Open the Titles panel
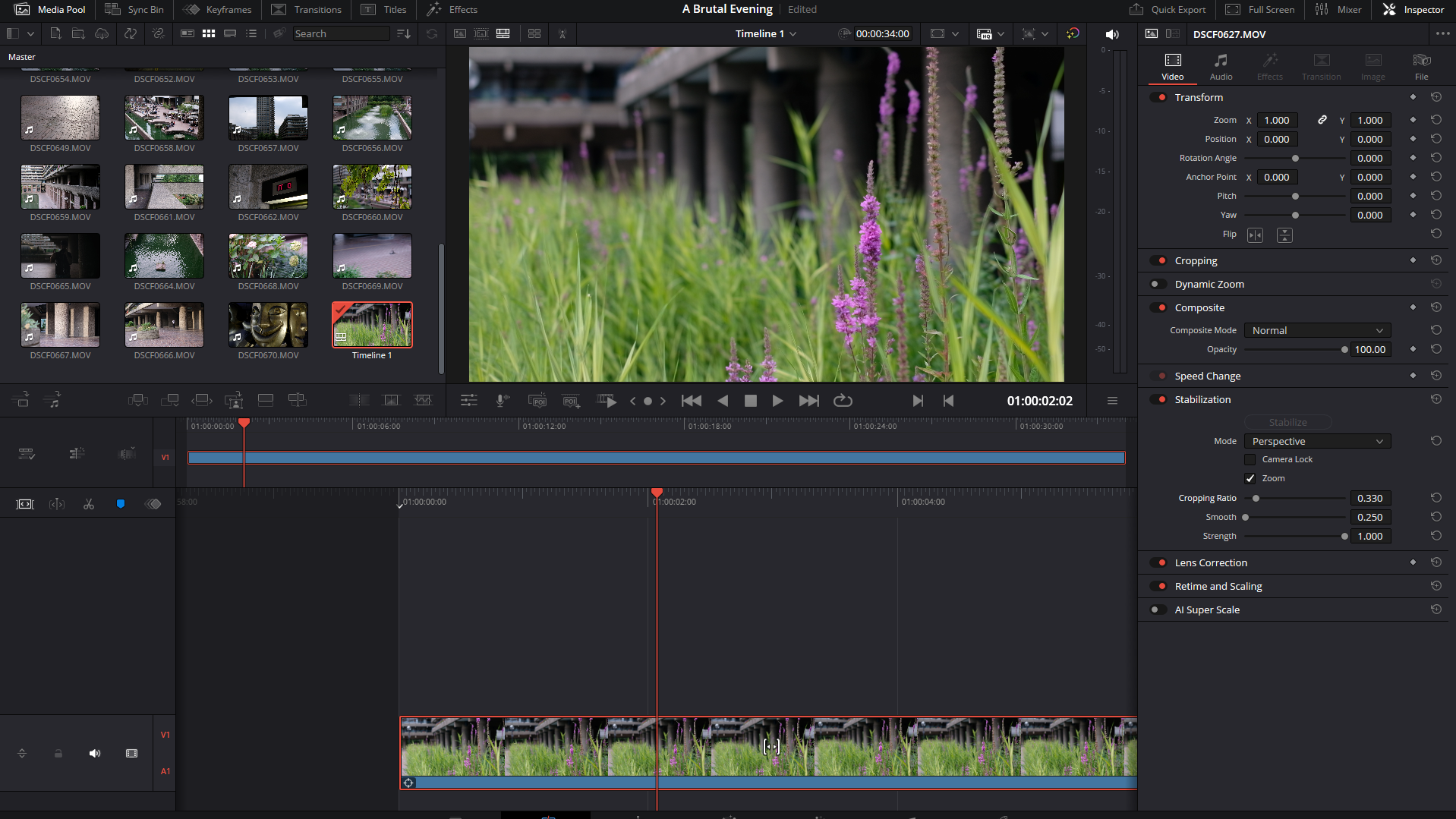 tap(383, 10)
